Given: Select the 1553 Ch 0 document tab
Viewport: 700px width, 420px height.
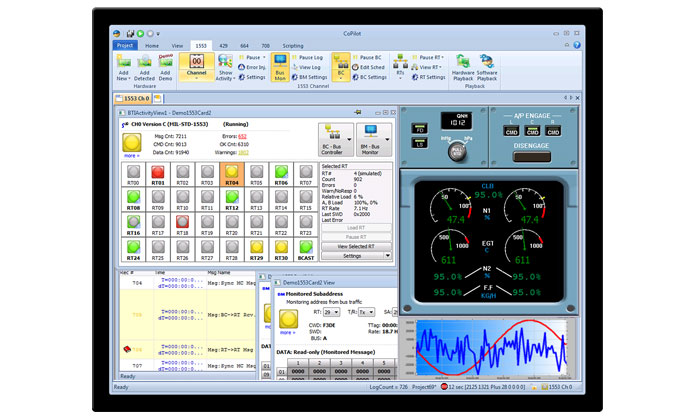Looking at the screenshot, I should tap(133, 98).
